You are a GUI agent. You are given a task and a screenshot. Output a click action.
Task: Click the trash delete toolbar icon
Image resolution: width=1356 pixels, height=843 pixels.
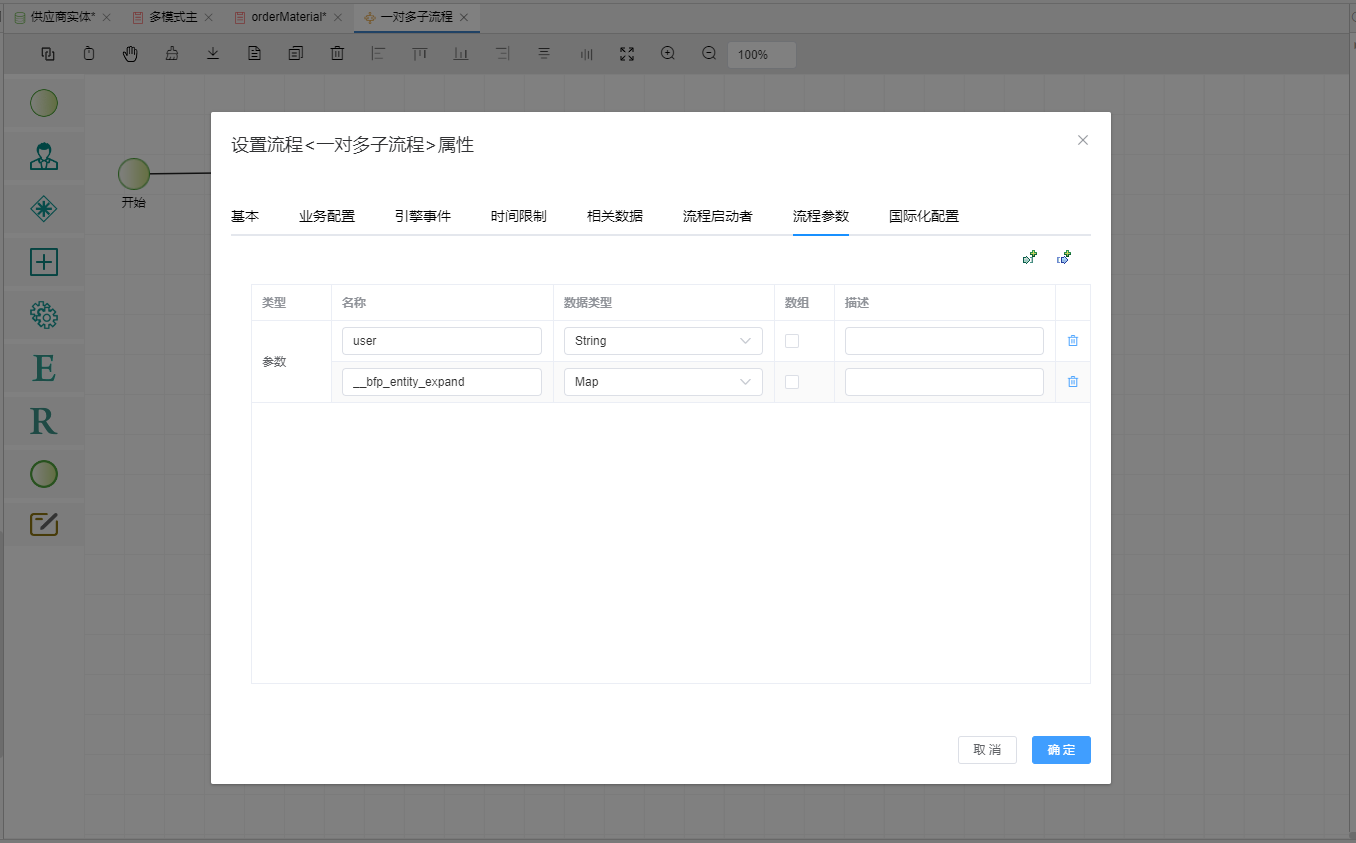tap(337, 54)
